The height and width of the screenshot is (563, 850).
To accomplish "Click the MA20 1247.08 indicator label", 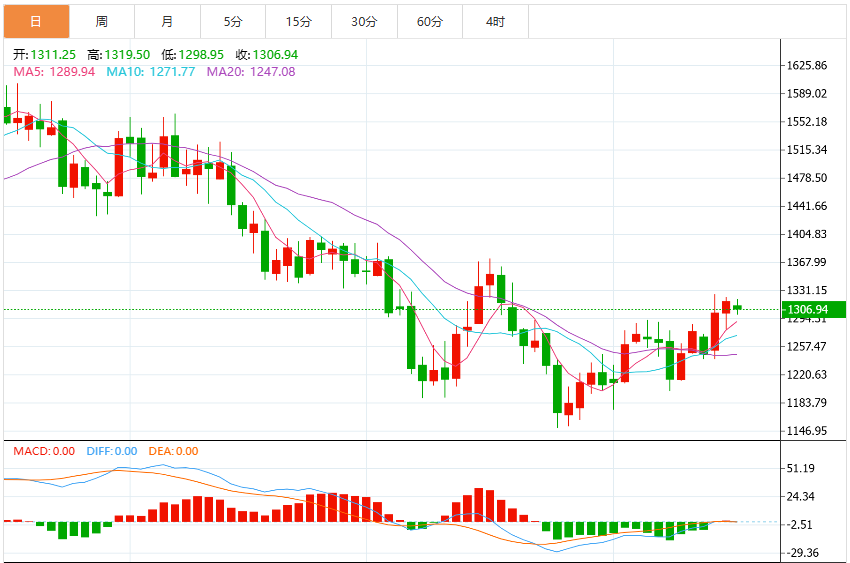I will 251,72.
